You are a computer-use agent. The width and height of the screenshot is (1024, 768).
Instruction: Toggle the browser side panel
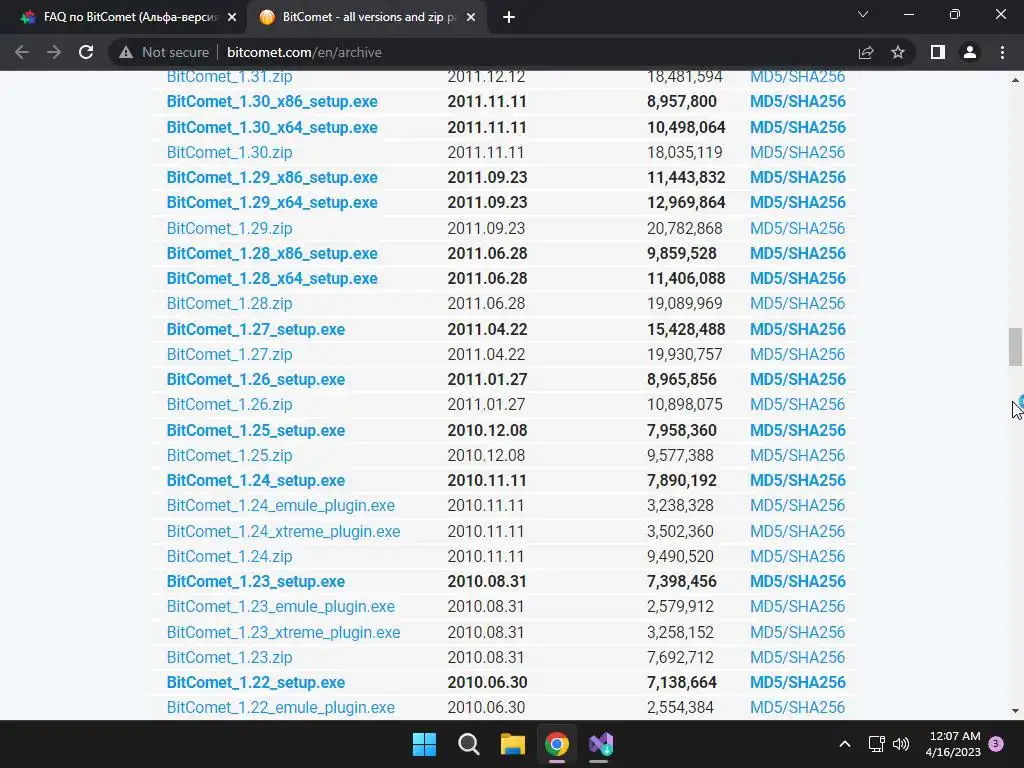click(x=938, y=52)
